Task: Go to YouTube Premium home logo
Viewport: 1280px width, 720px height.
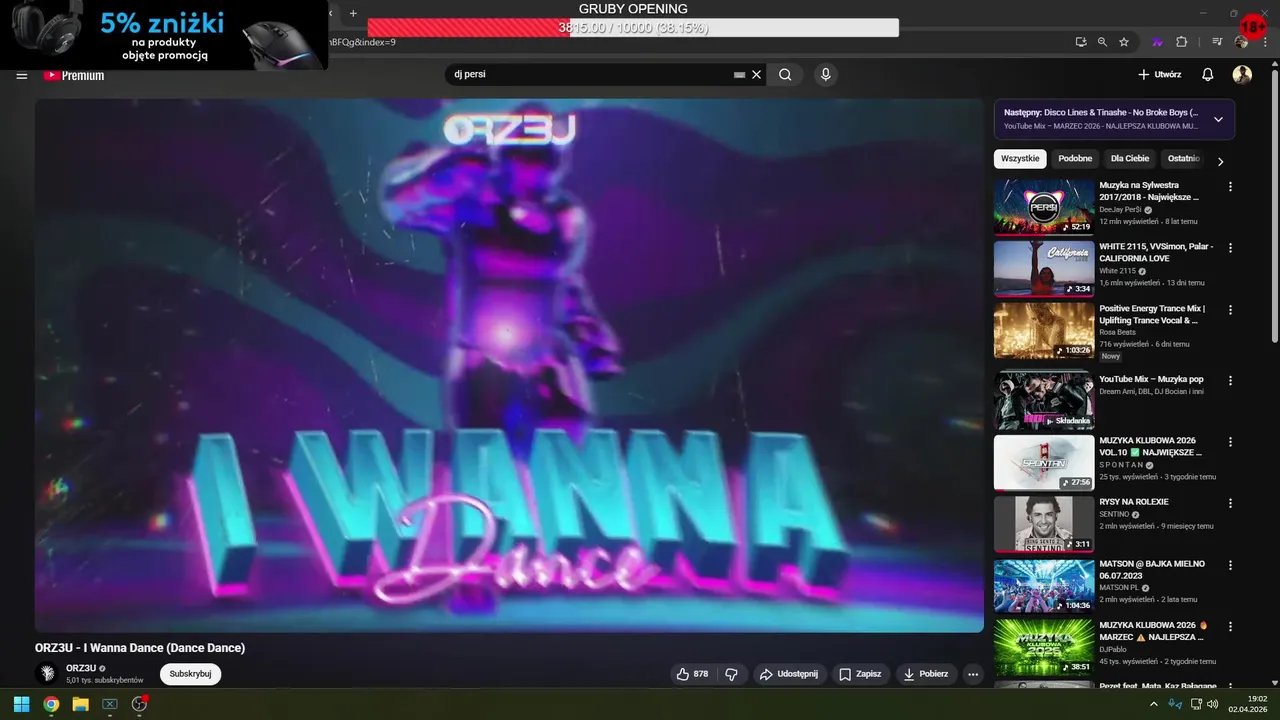Action: tap(74, 75)
